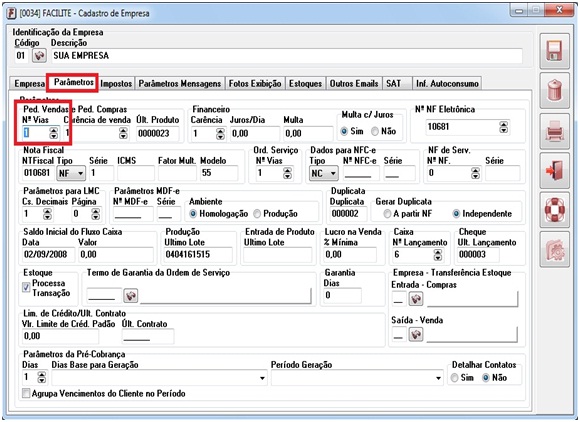Image resolution: width=580 pixels, height=422 pixels.
Task: Adjust the Financeiro Carência spinner
Action: tap(220, 134)
